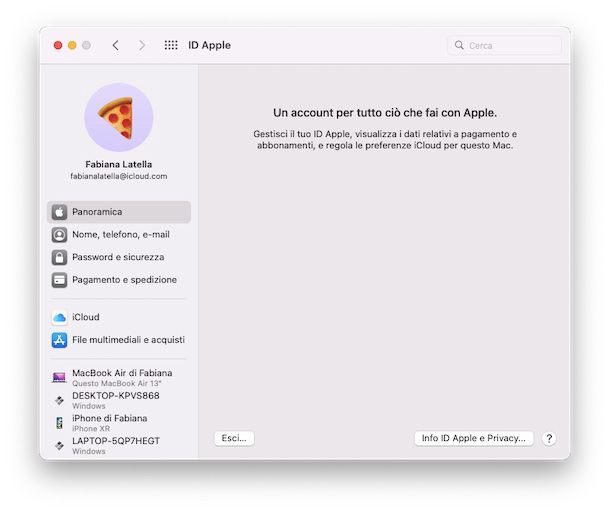Select MacBook Air di Fabiana device
This screenshot has width=610, height=512.
coord(122,373)
